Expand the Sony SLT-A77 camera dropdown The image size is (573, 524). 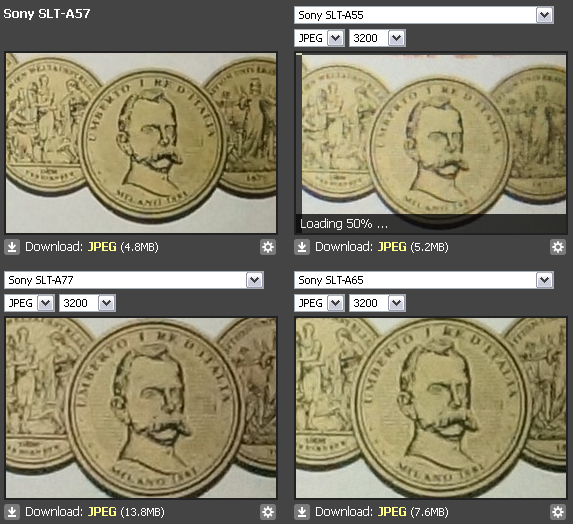[134, 280]
